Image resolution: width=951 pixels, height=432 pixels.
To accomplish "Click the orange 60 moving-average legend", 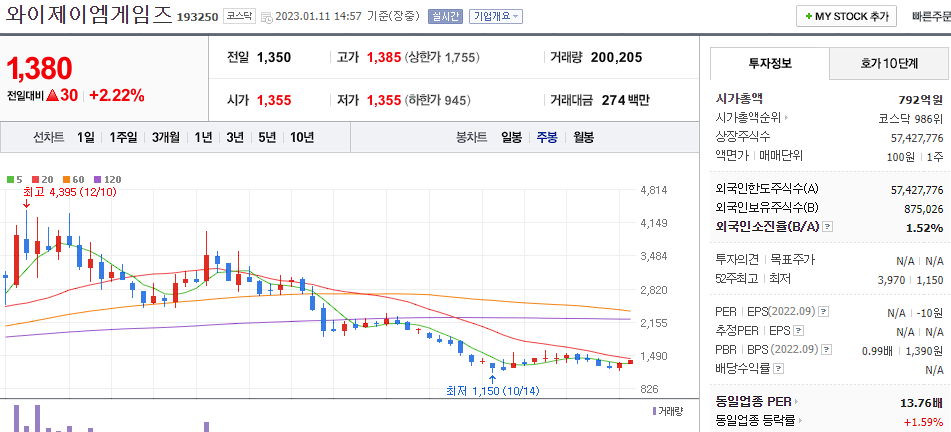I will tap(73, 180).
